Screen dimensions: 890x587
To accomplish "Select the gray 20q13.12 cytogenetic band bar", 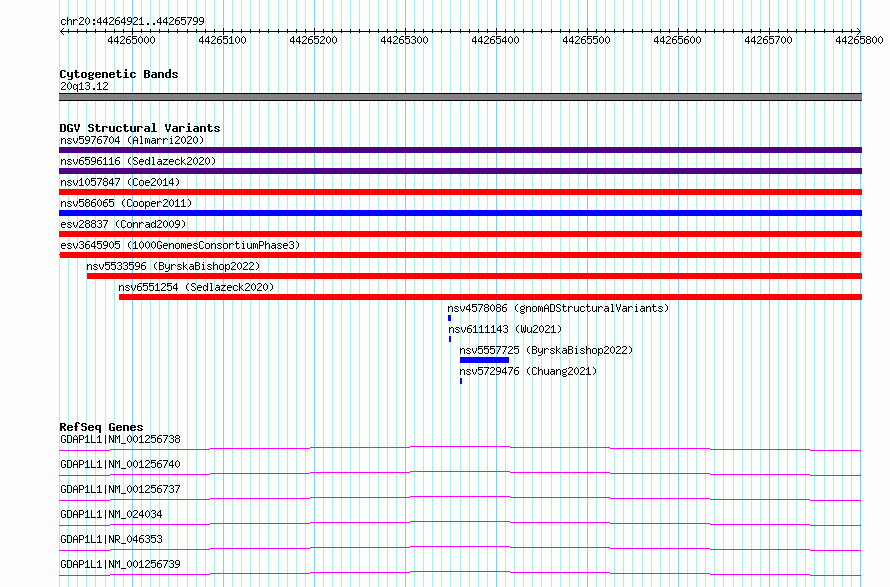I will click(x=460, y=97).
